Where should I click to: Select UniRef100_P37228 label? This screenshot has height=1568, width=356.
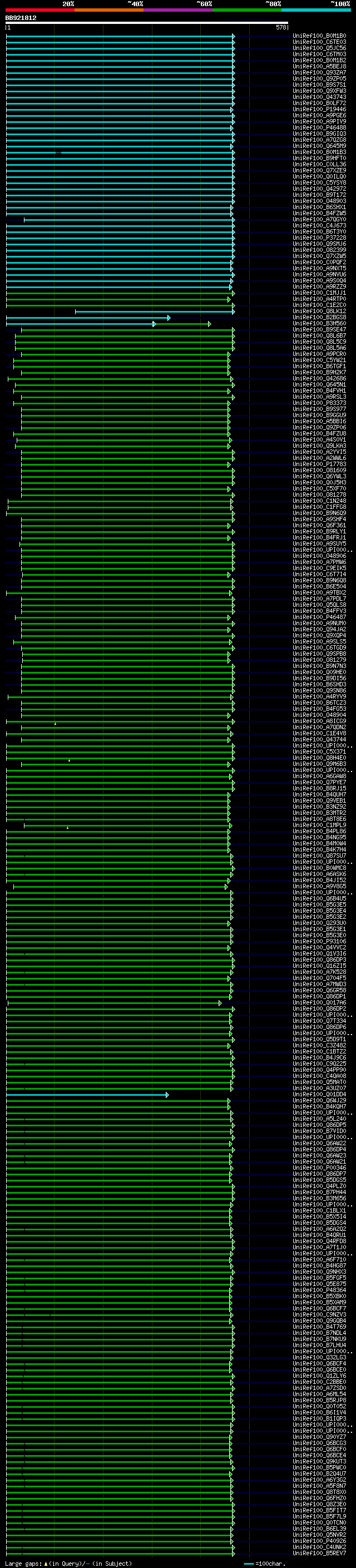click(x=319, y=238)
